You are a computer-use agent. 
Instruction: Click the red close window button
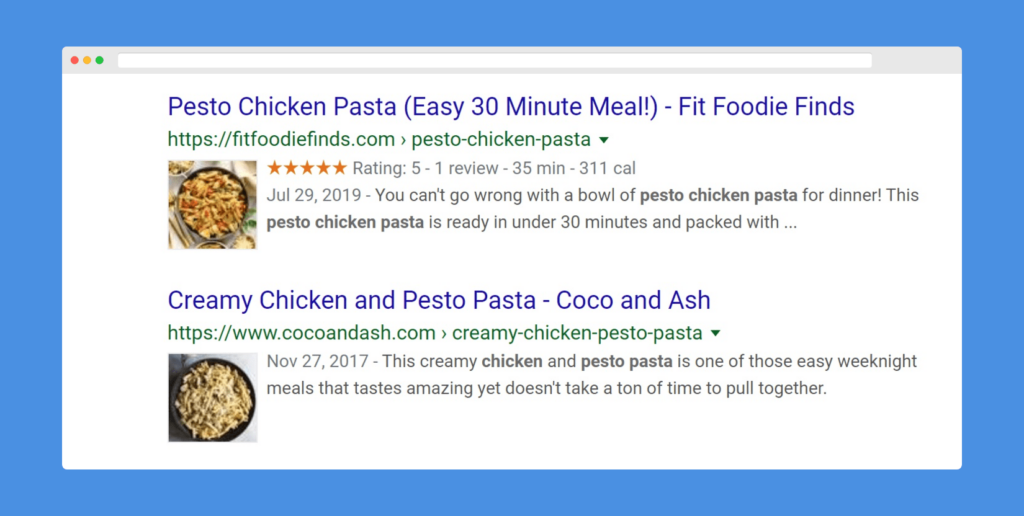(75, 60)
